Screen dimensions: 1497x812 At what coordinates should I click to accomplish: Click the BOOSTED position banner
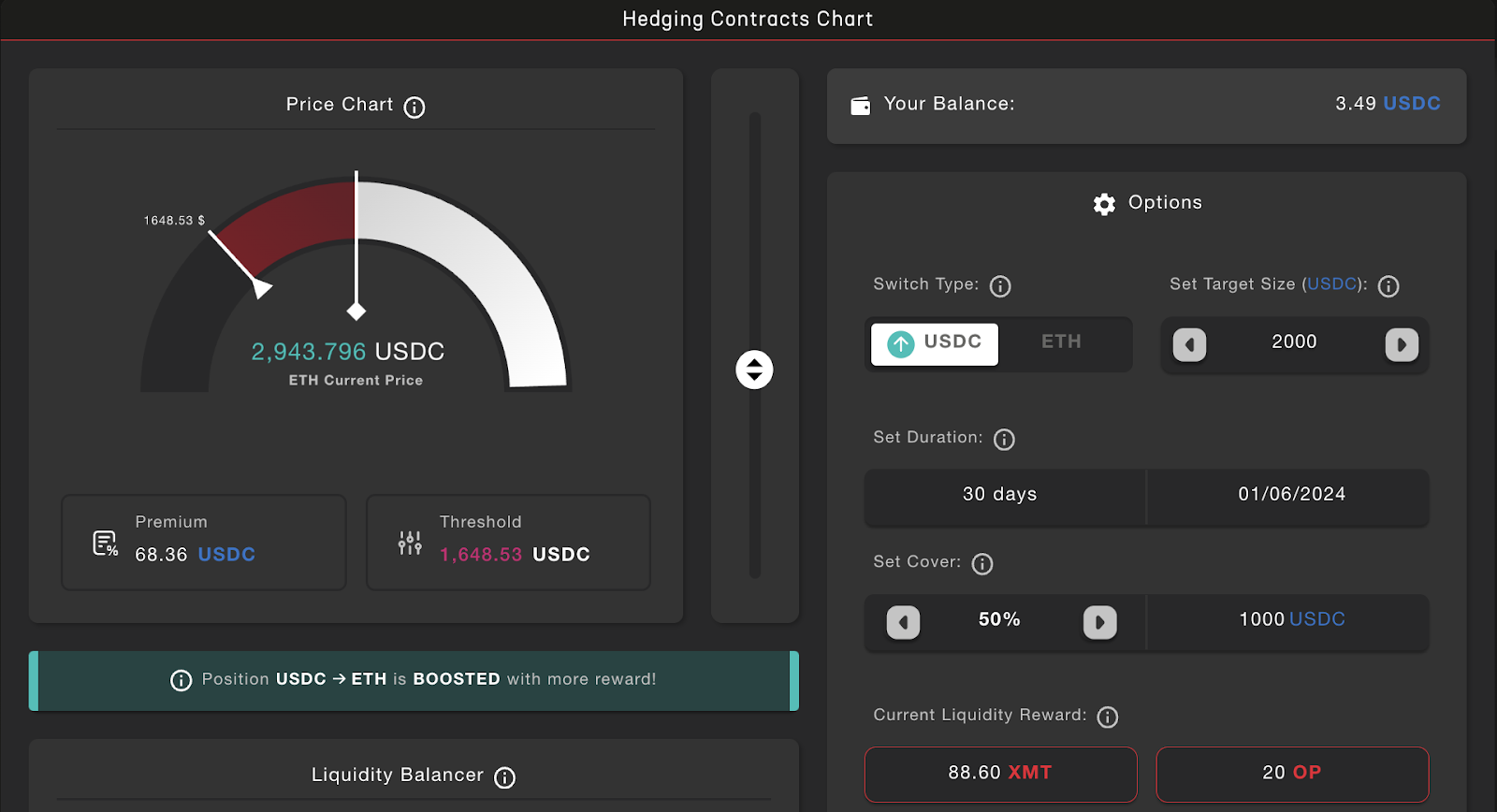tap(414, 681)
